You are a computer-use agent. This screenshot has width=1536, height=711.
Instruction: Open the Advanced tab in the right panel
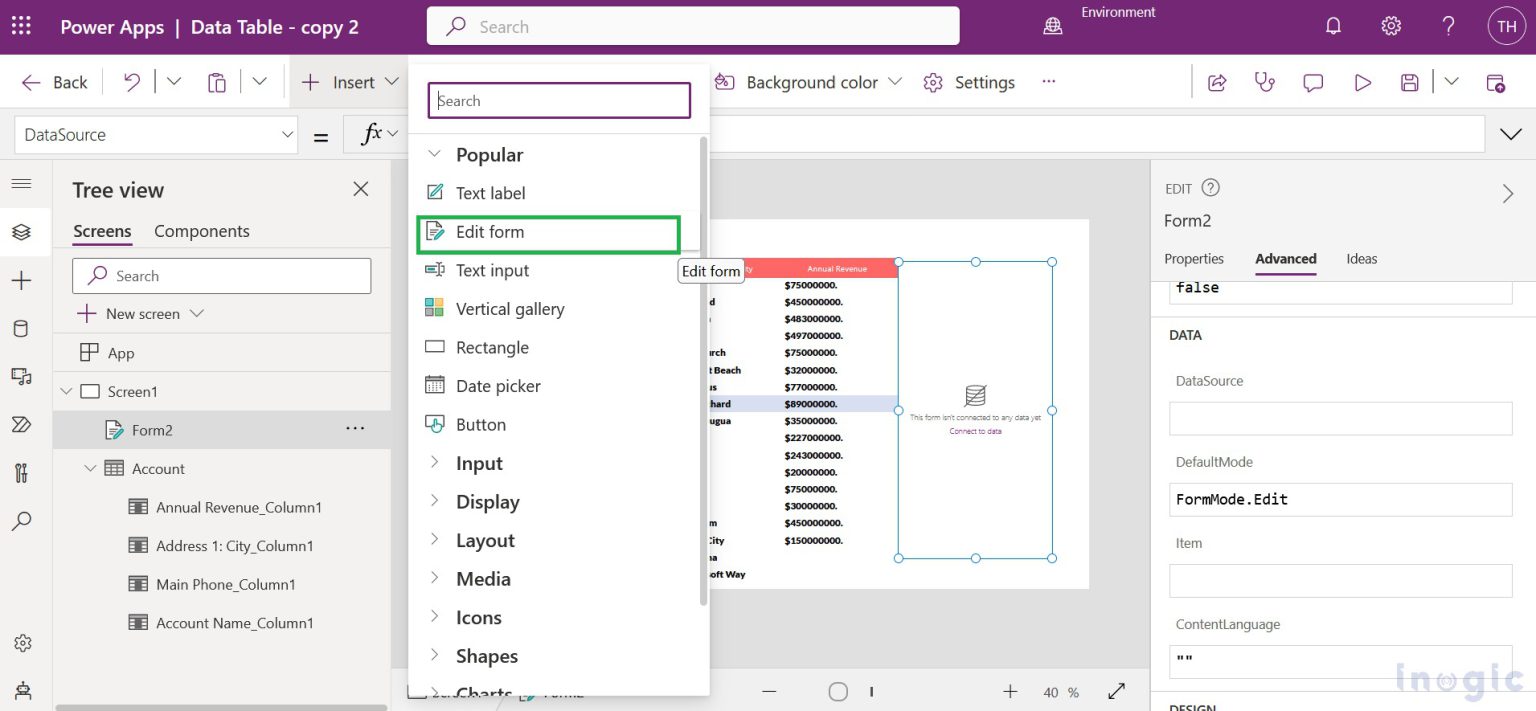tap(1285, 259)
